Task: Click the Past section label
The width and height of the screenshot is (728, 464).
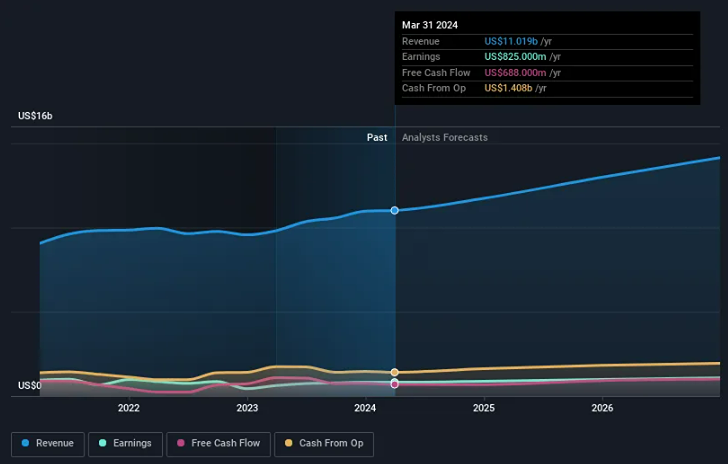Action: coord(376,138)
